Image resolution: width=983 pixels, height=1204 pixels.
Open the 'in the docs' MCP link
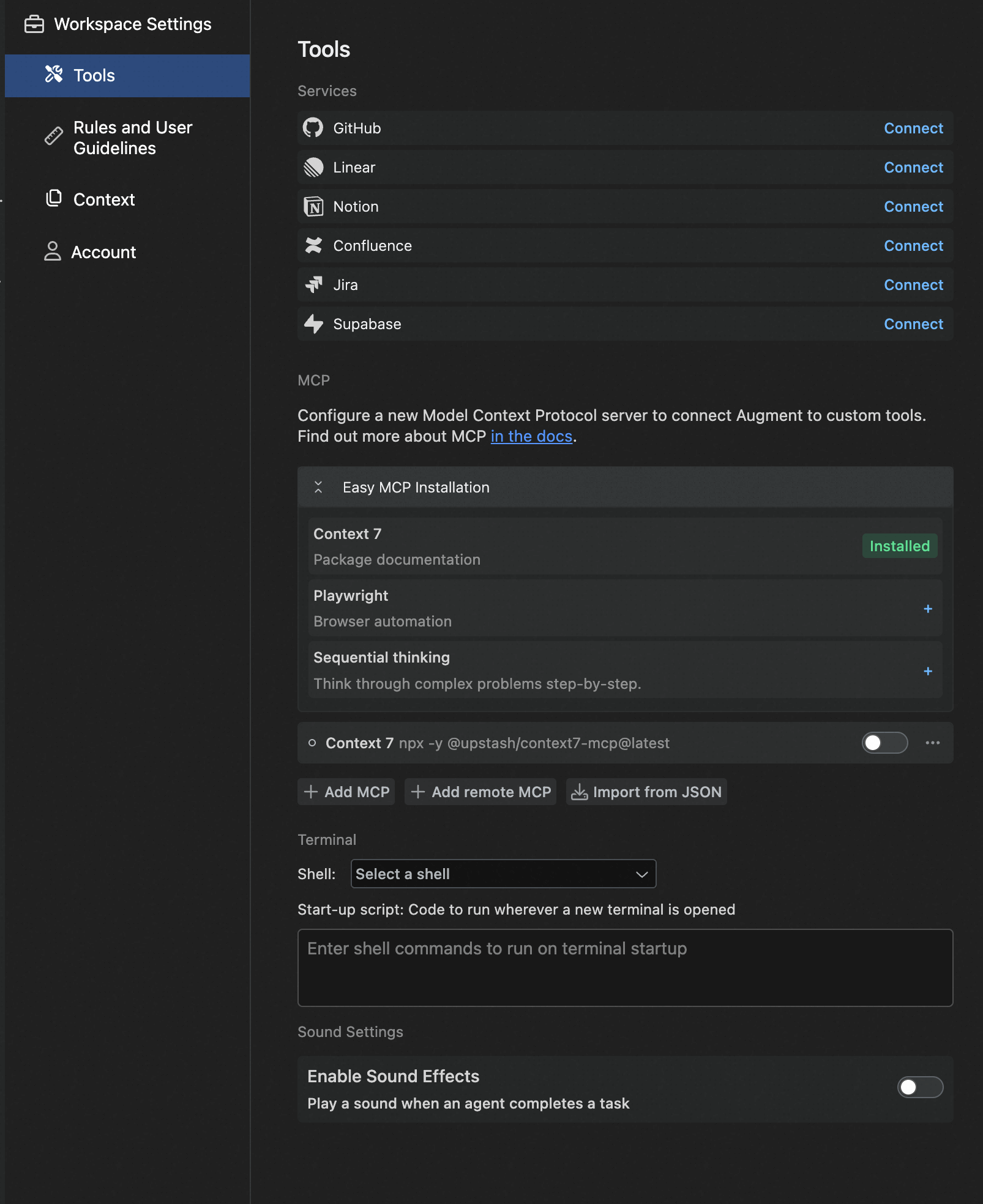click(531, 436)
